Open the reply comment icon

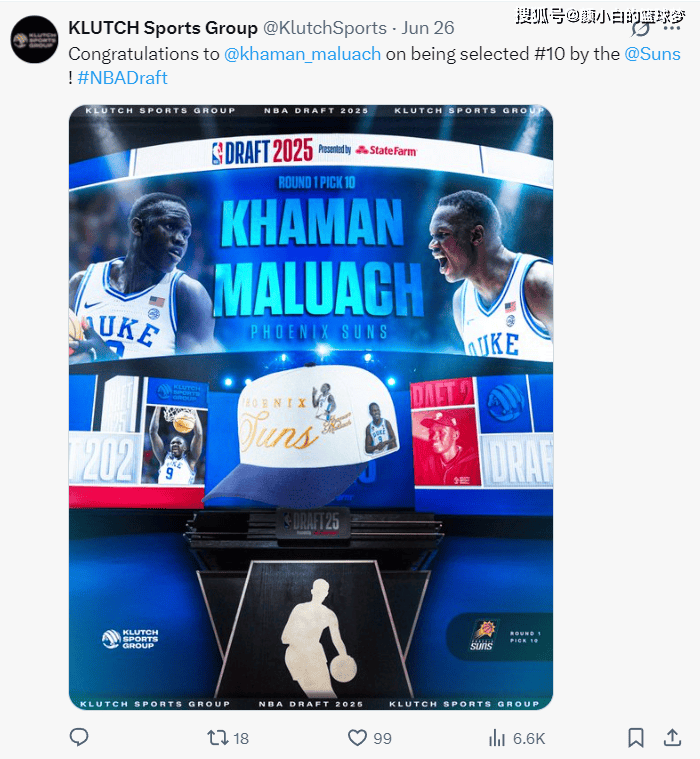click(x=79, y=737)
